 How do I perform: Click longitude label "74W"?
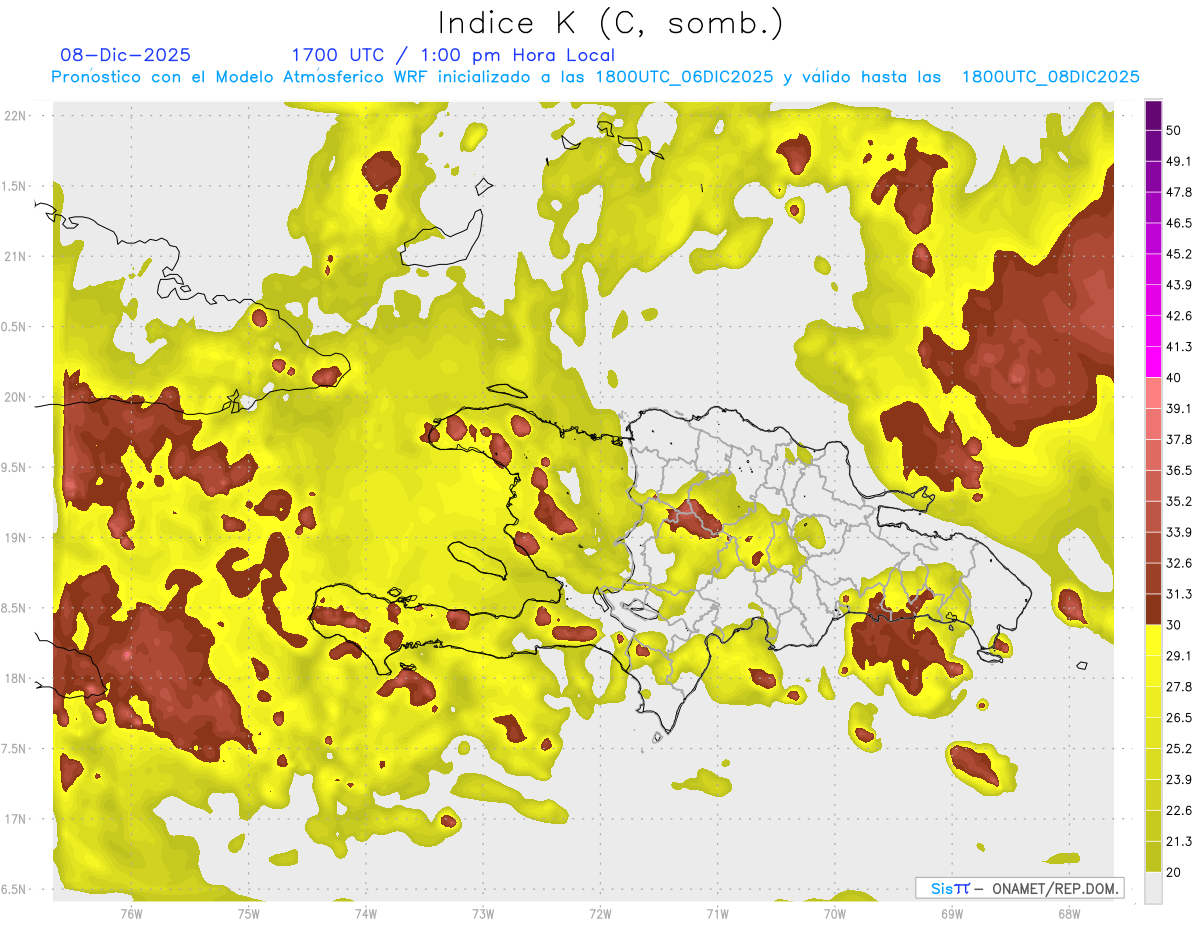(x=366, y=914)
